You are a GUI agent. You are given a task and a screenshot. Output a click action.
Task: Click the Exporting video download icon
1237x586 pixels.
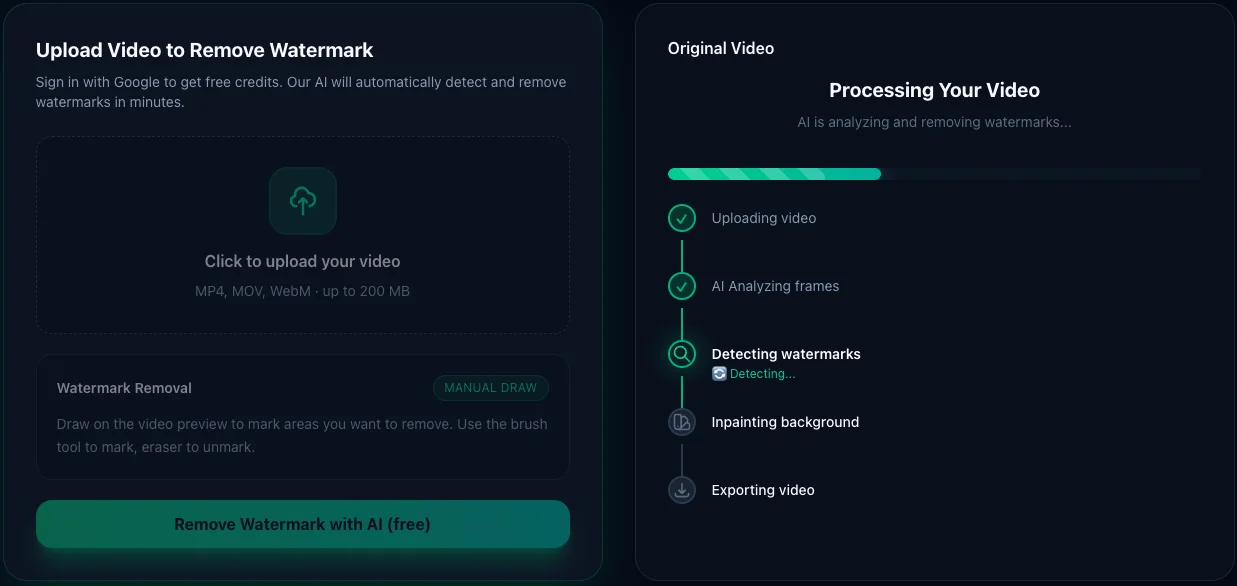pos(681,490)
